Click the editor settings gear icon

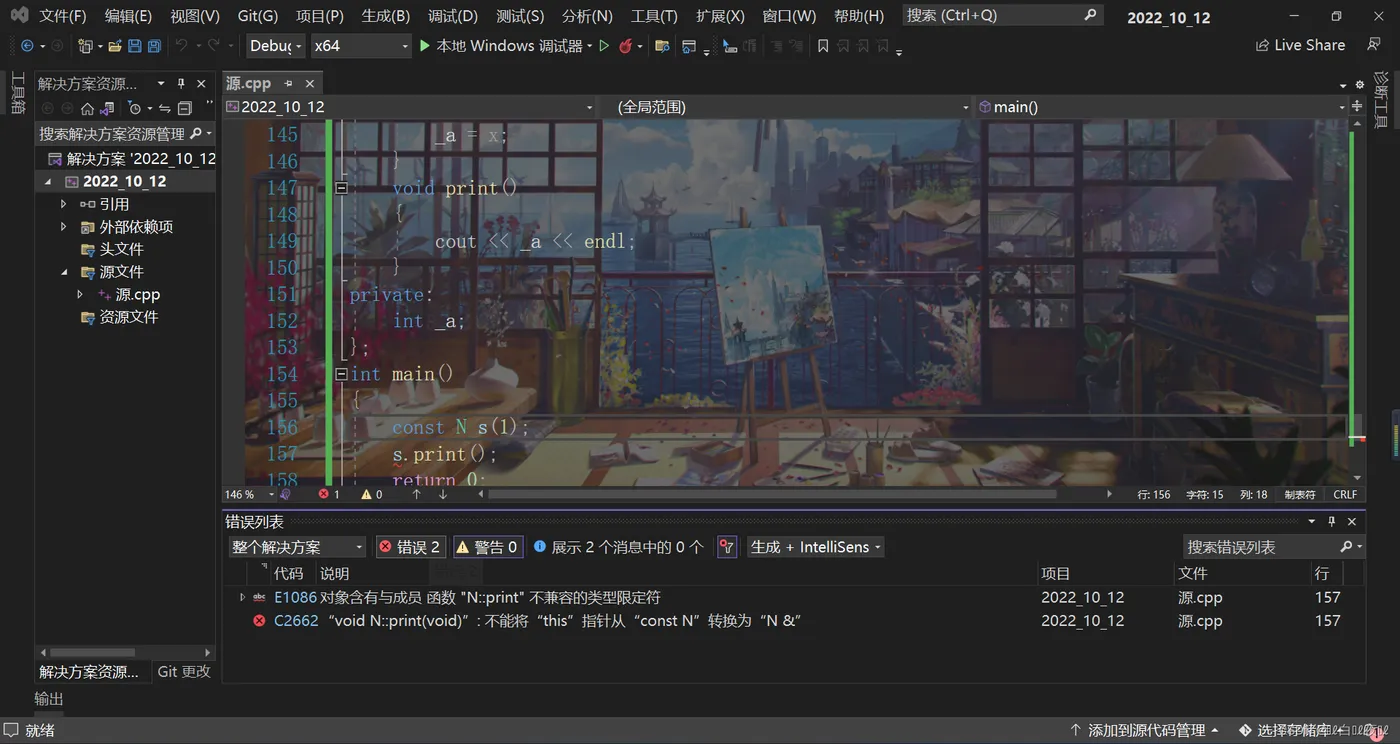tap(1359, 85)
